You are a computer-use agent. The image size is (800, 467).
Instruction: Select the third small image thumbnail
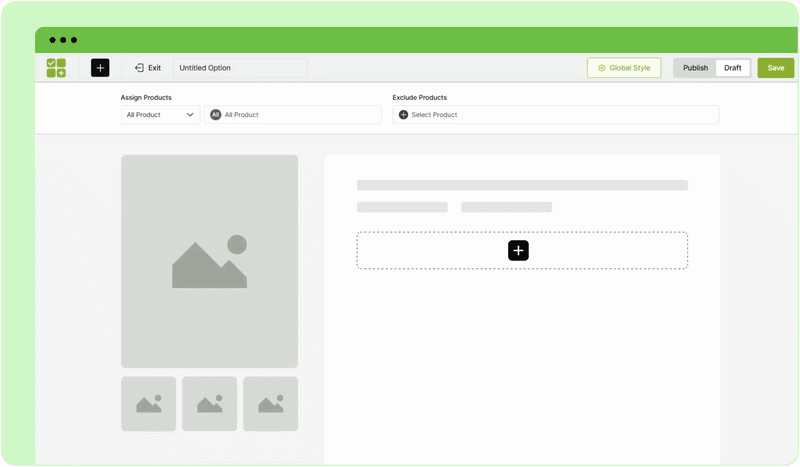270,404
